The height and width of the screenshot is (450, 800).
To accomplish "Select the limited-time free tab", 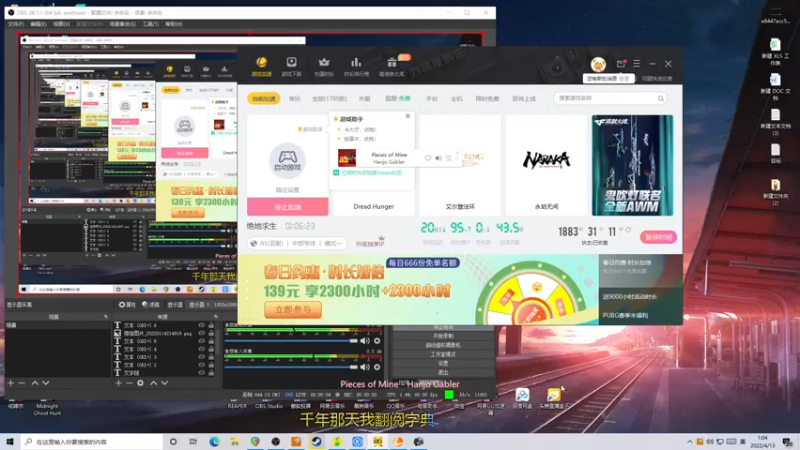I will coord(487,98).
